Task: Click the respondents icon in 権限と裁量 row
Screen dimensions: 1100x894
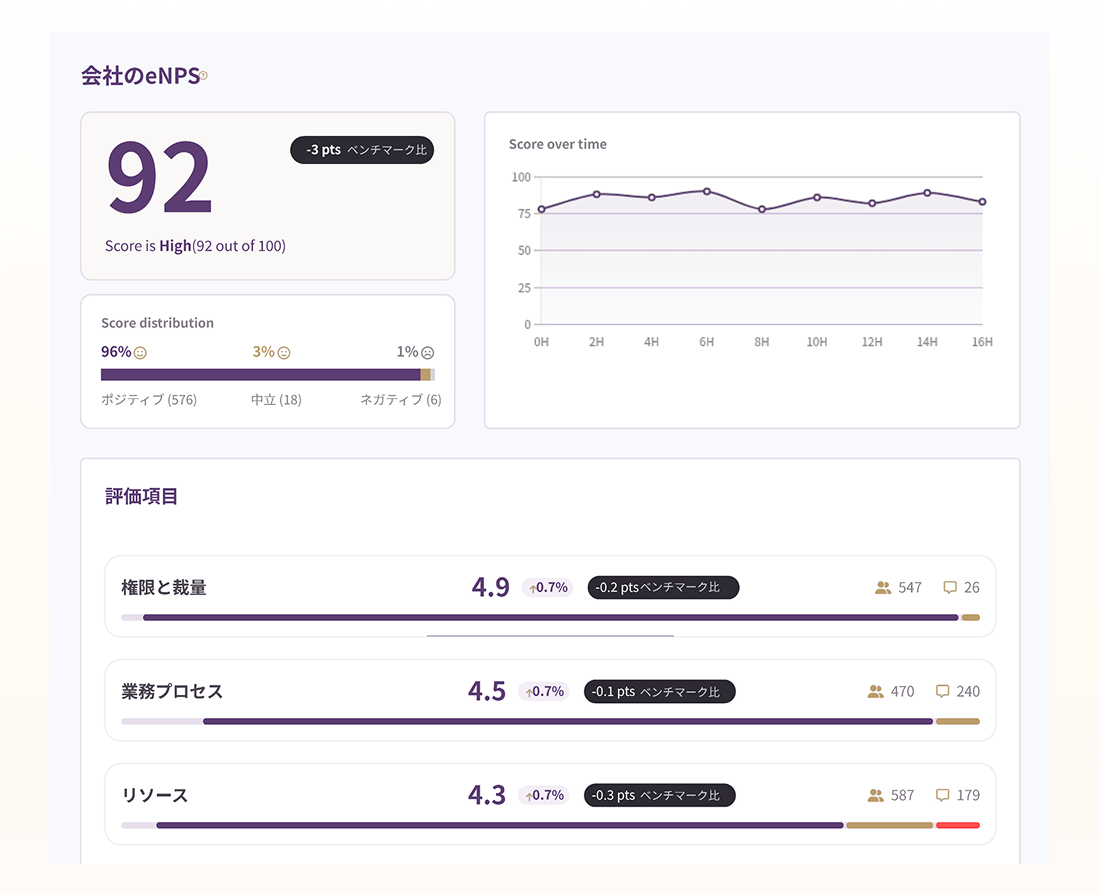Action: pos(883,587)
